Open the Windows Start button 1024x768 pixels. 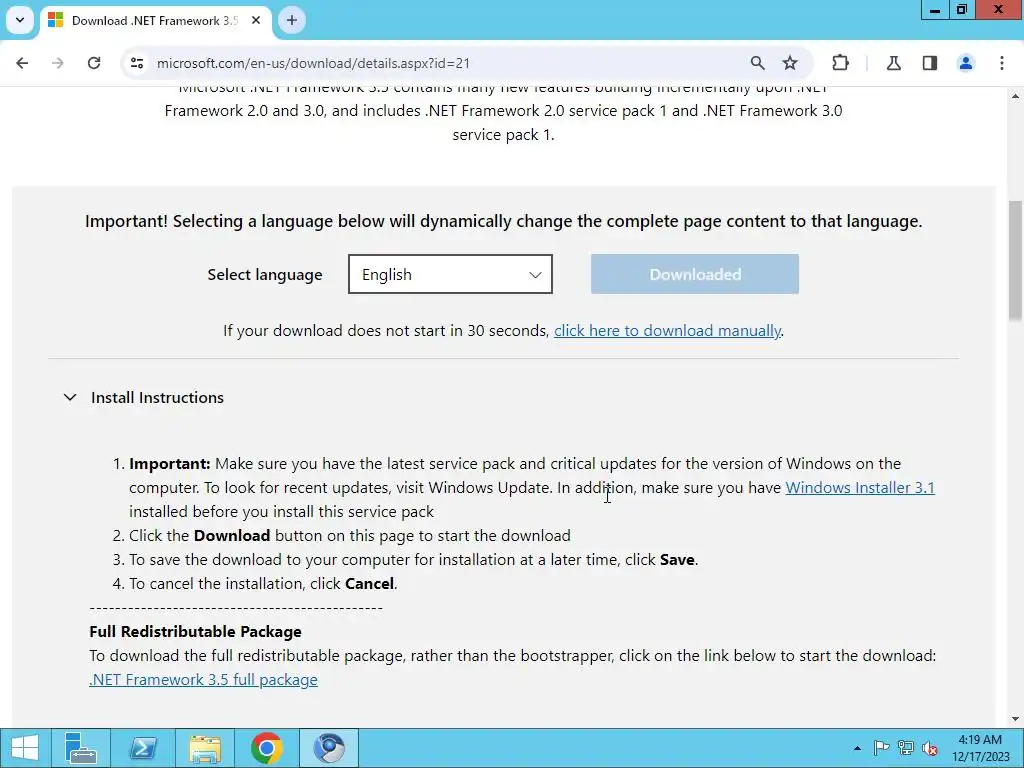point(24,748)
